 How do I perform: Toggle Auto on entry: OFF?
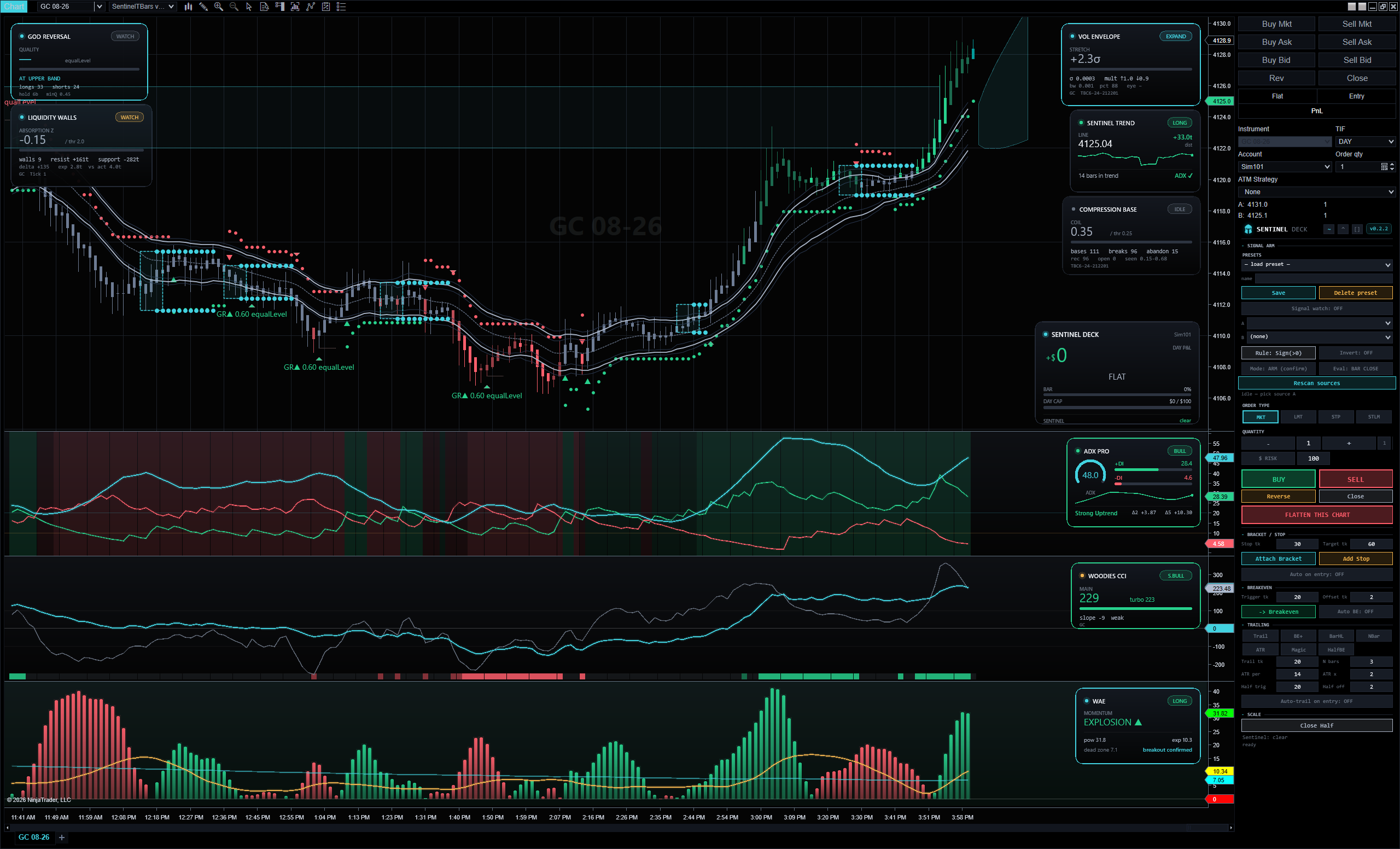pyautogui.click(x=1316, y=574)
